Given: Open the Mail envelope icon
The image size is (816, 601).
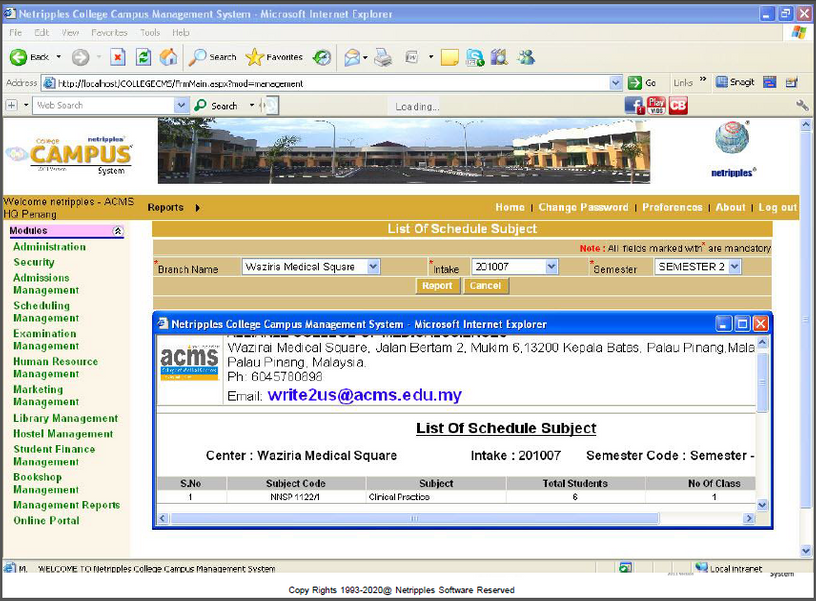Looking at the screenshot, I should pos(352,57).
